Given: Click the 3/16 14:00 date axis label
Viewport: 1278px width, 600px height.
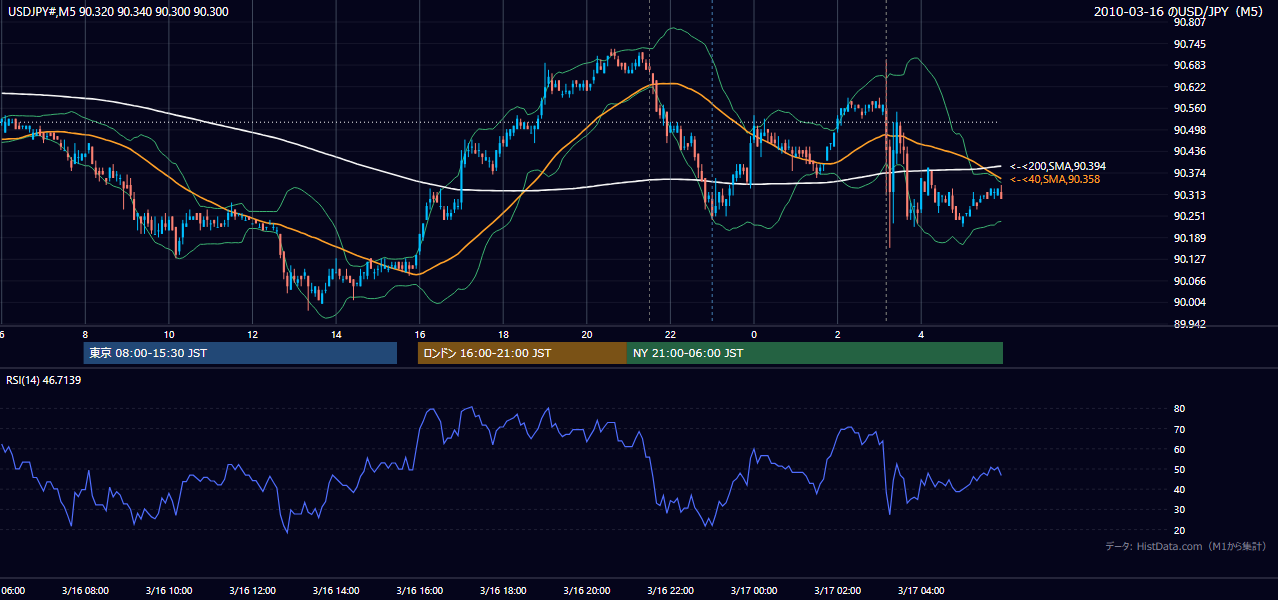Looking at the screenshot, I should tap(335, 591).
